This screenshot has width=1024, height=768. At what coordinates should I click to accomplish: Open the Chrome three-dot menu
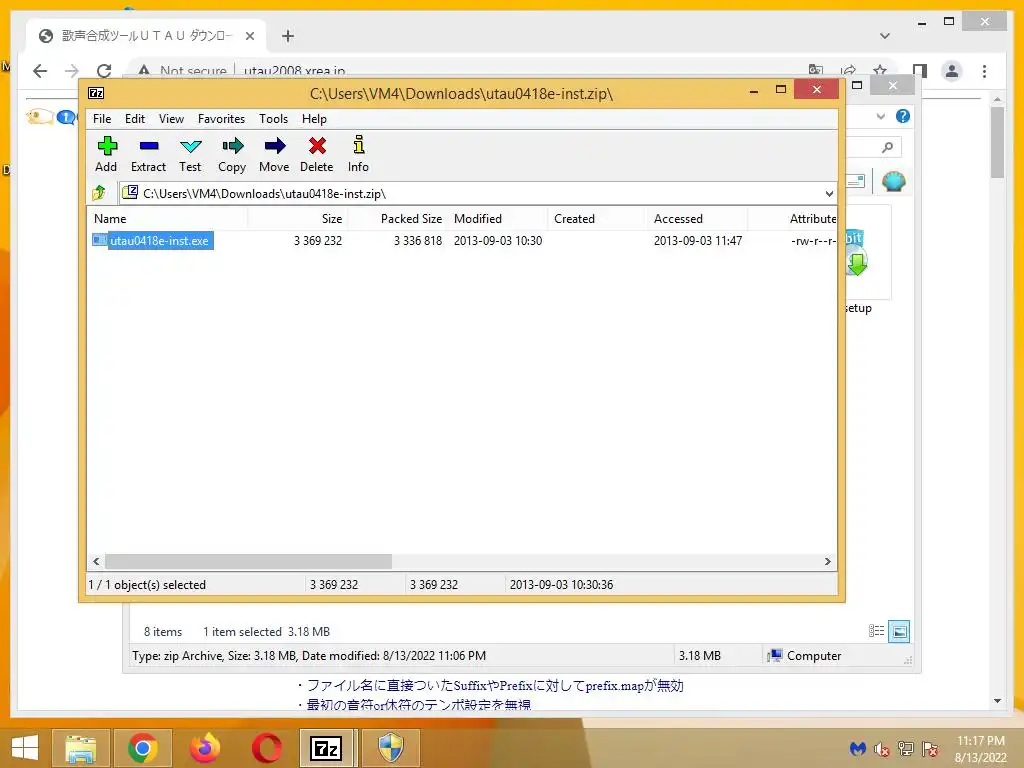984,71
